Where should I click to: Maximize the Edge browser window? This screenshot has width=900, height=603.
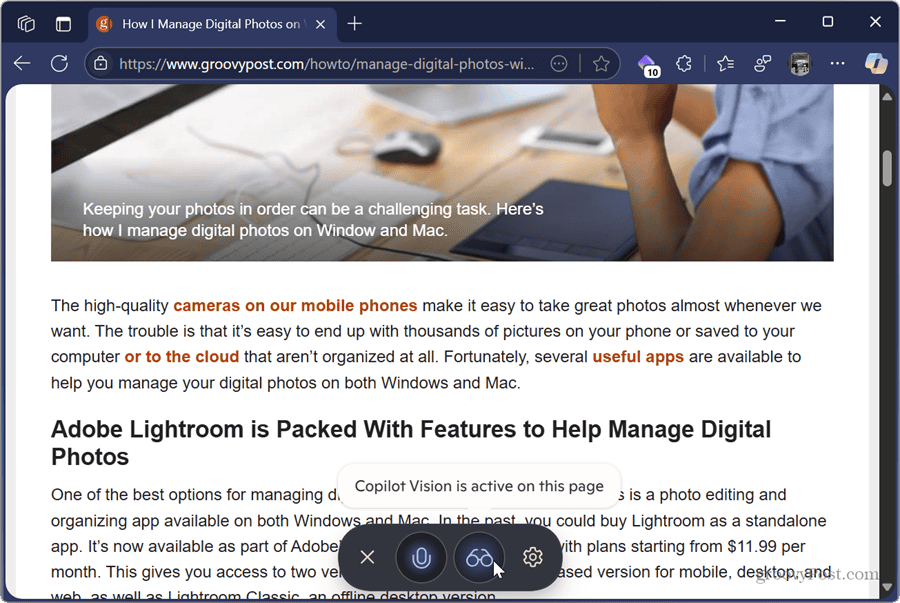pyautogui.click(x=828, y=21)
